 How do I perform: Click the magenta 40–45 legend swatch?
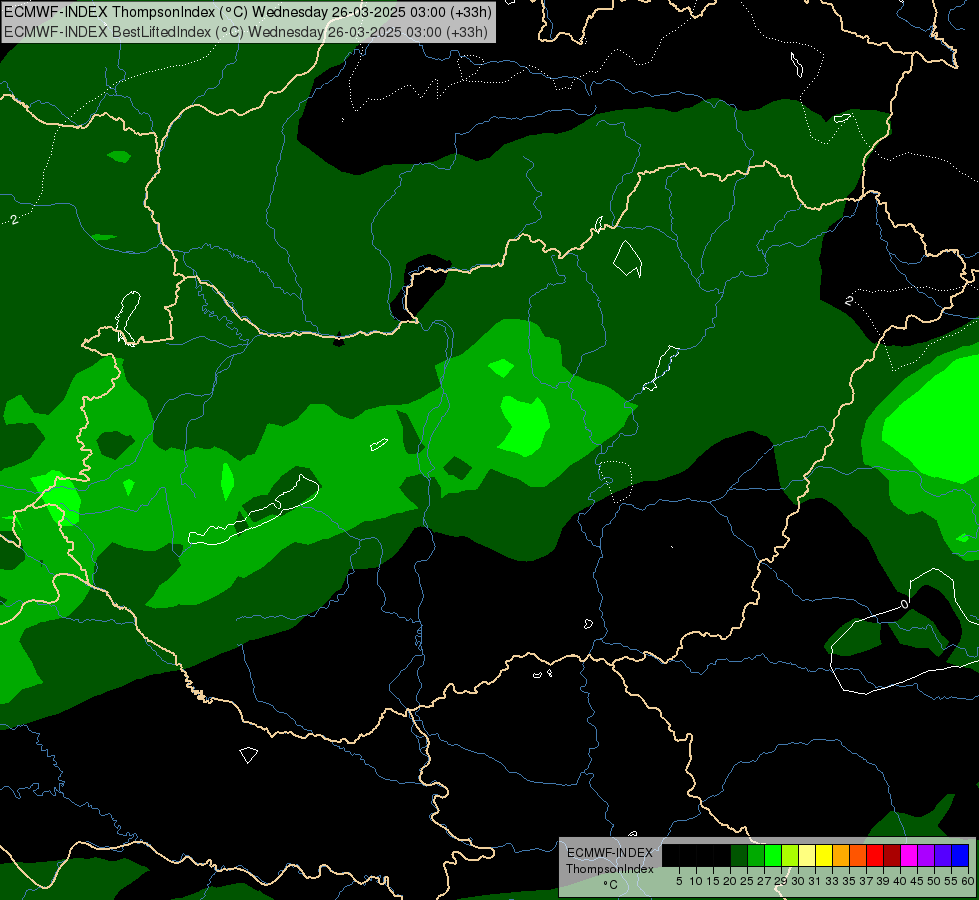click(909, 855)
